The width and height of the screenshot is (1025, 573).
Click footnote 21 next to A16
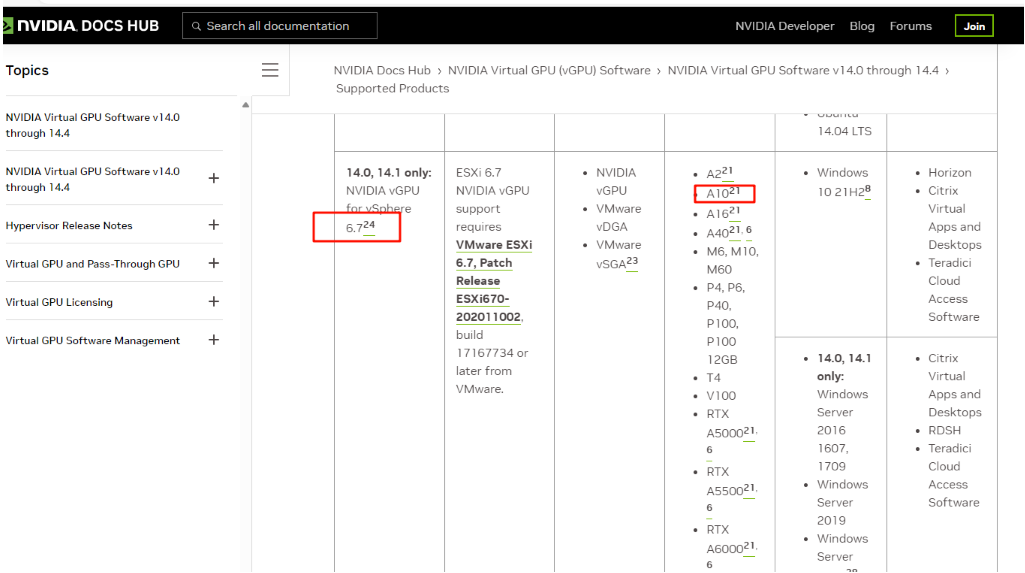[734, 211]
